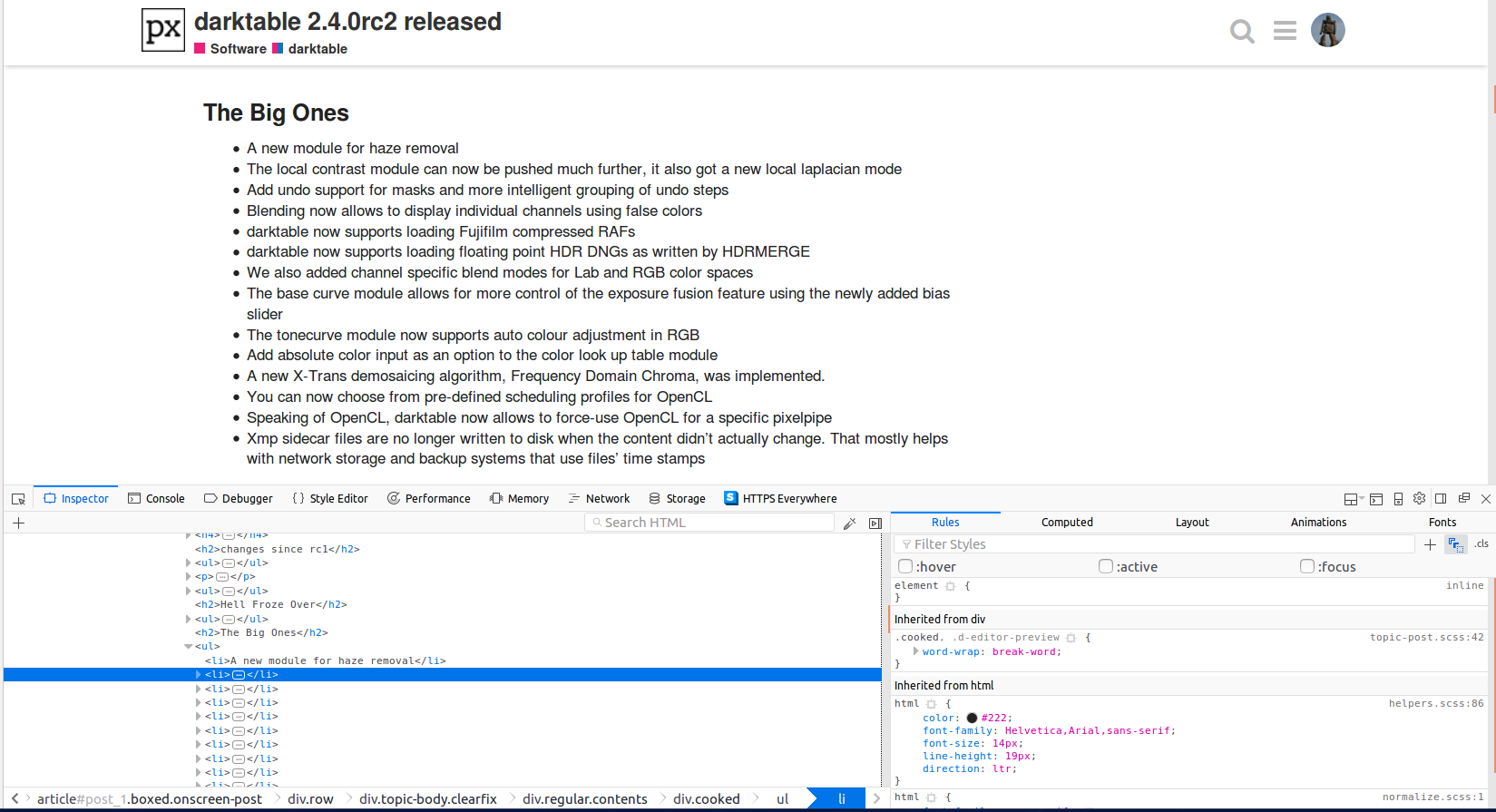Screen dimensions: 1496x812
Task: Click the Software category pink square badge
Action: click(200, 49)
